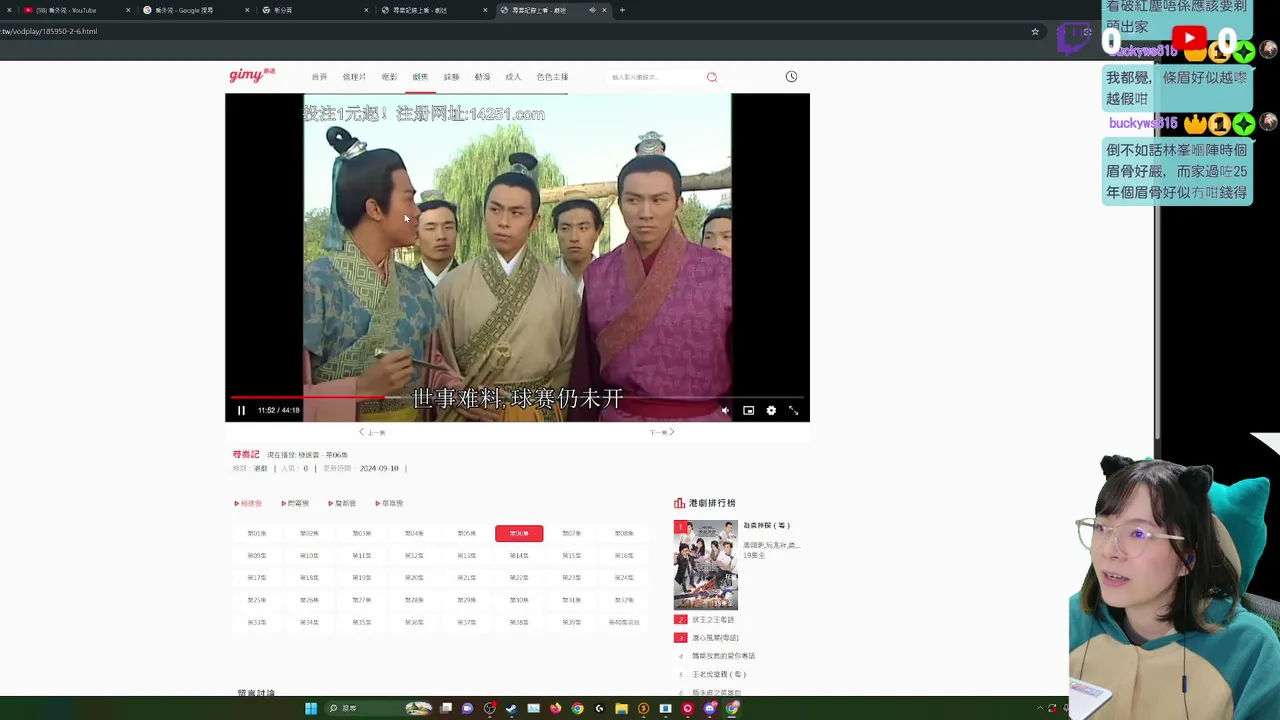1280x720 pixels.
Task: Play episode 第22集
Action: [519, 577]
